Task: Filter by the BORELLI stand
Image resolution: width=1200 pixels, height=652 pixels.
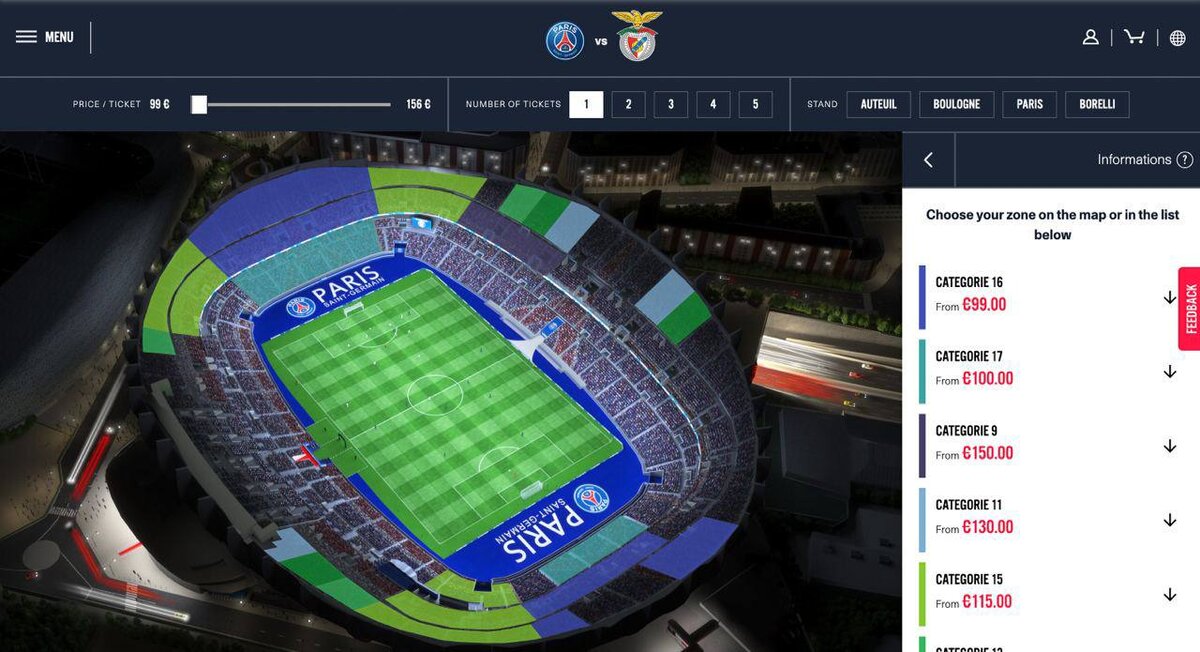Action: click(1097, 104)
